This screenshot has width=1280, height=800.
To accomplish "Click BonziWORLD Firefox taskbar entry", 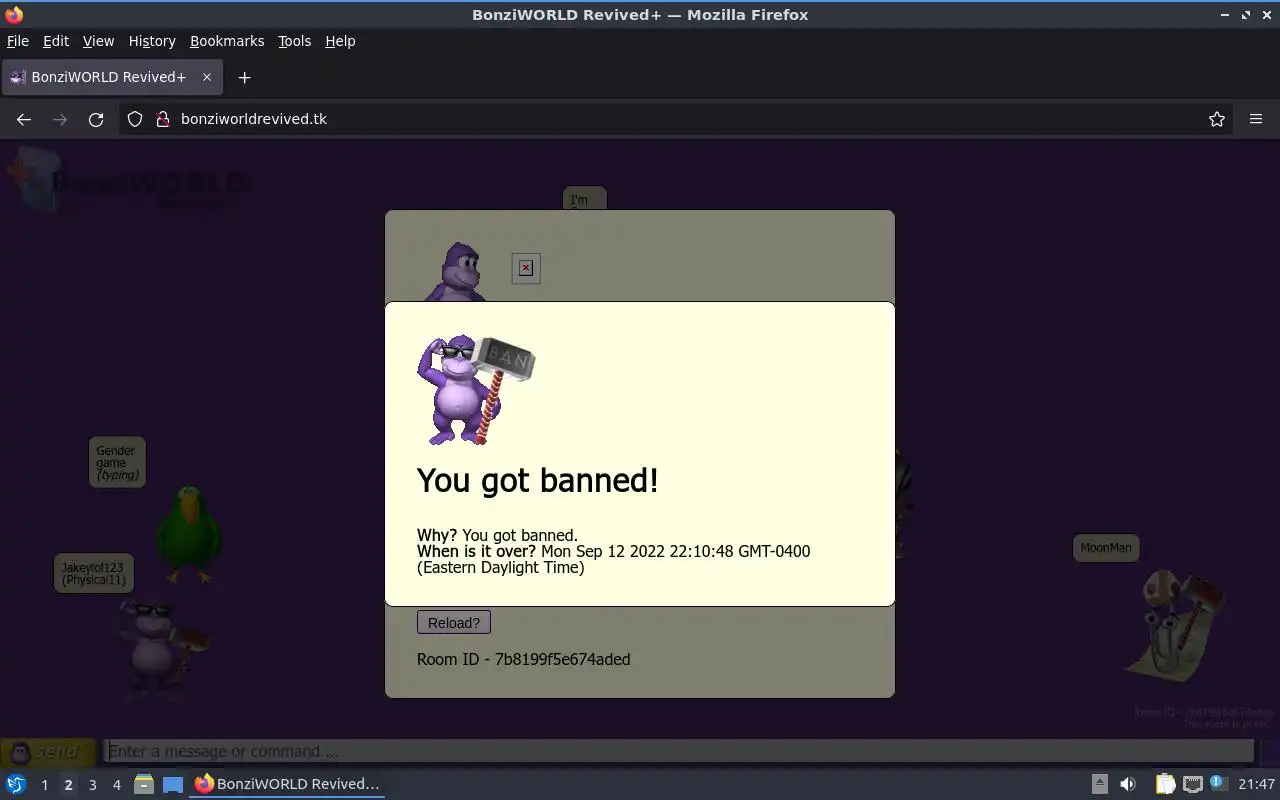I will pos(288,784).
